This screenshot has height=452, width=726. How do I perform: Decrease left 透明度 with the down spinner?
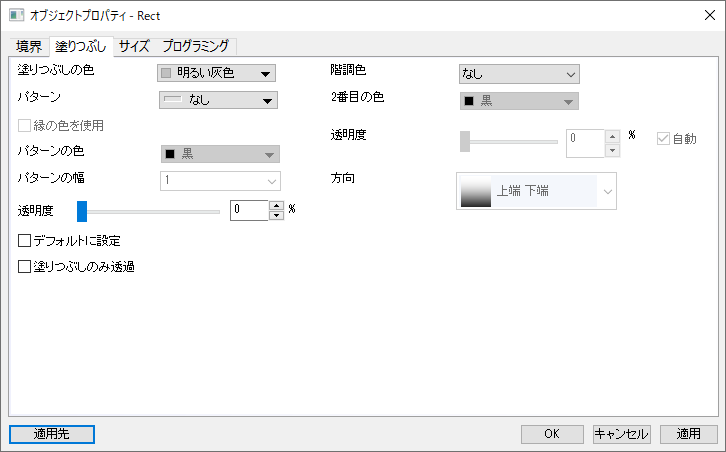(x=276, y=215)
